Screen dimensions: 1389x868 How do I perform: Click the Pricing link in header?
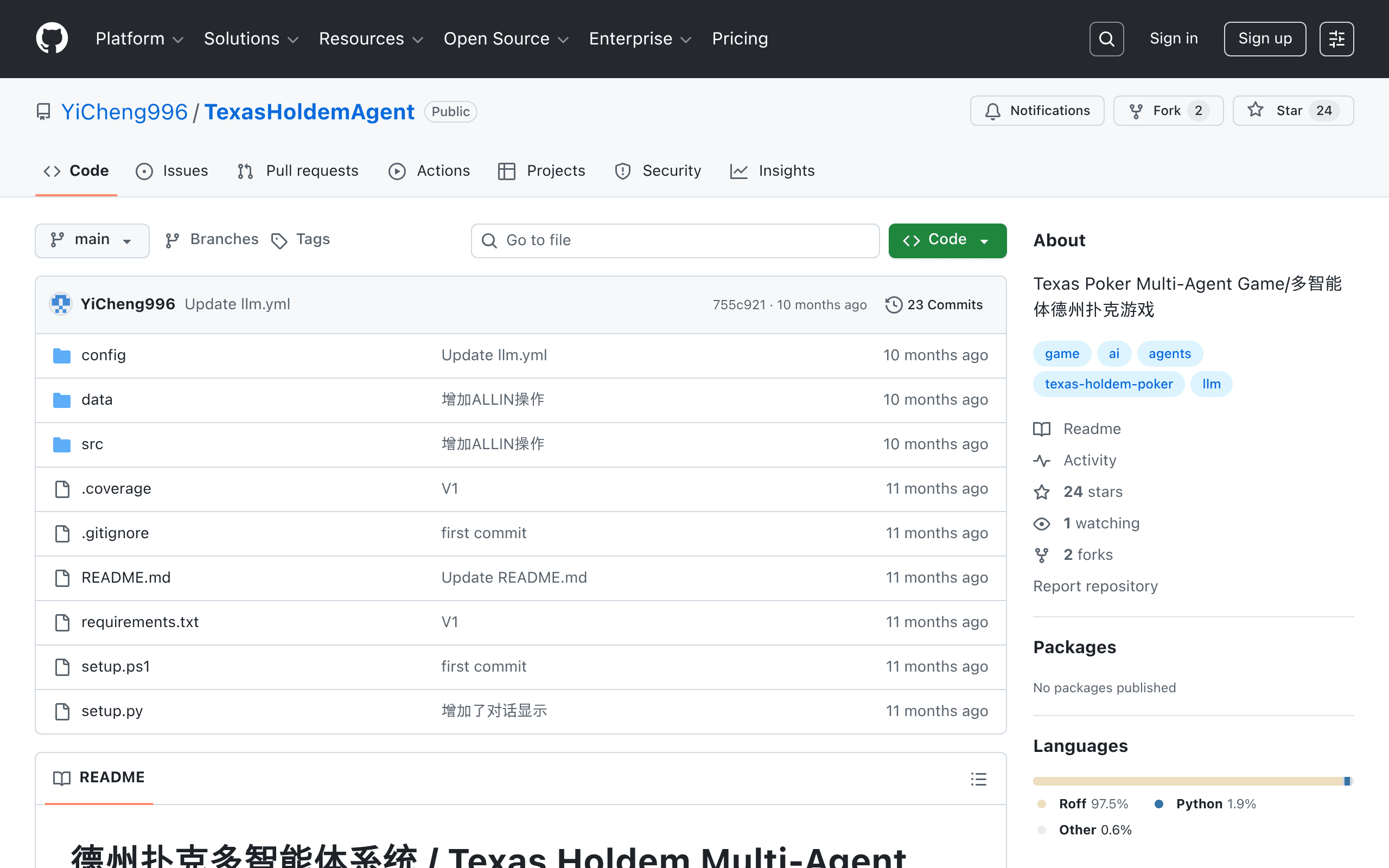click(x=740, y=39)
